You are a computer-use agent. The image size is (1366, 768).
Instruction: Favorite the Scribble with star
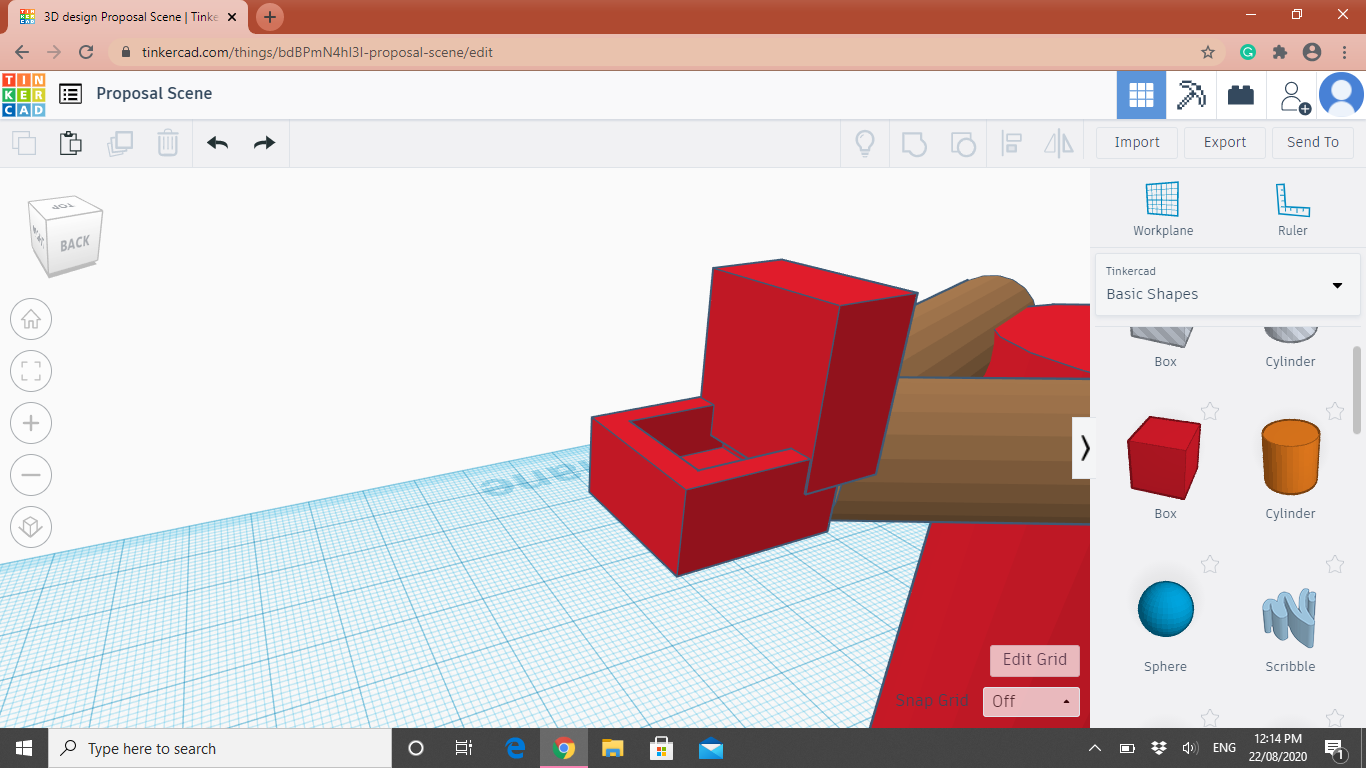click(1335, 564)
